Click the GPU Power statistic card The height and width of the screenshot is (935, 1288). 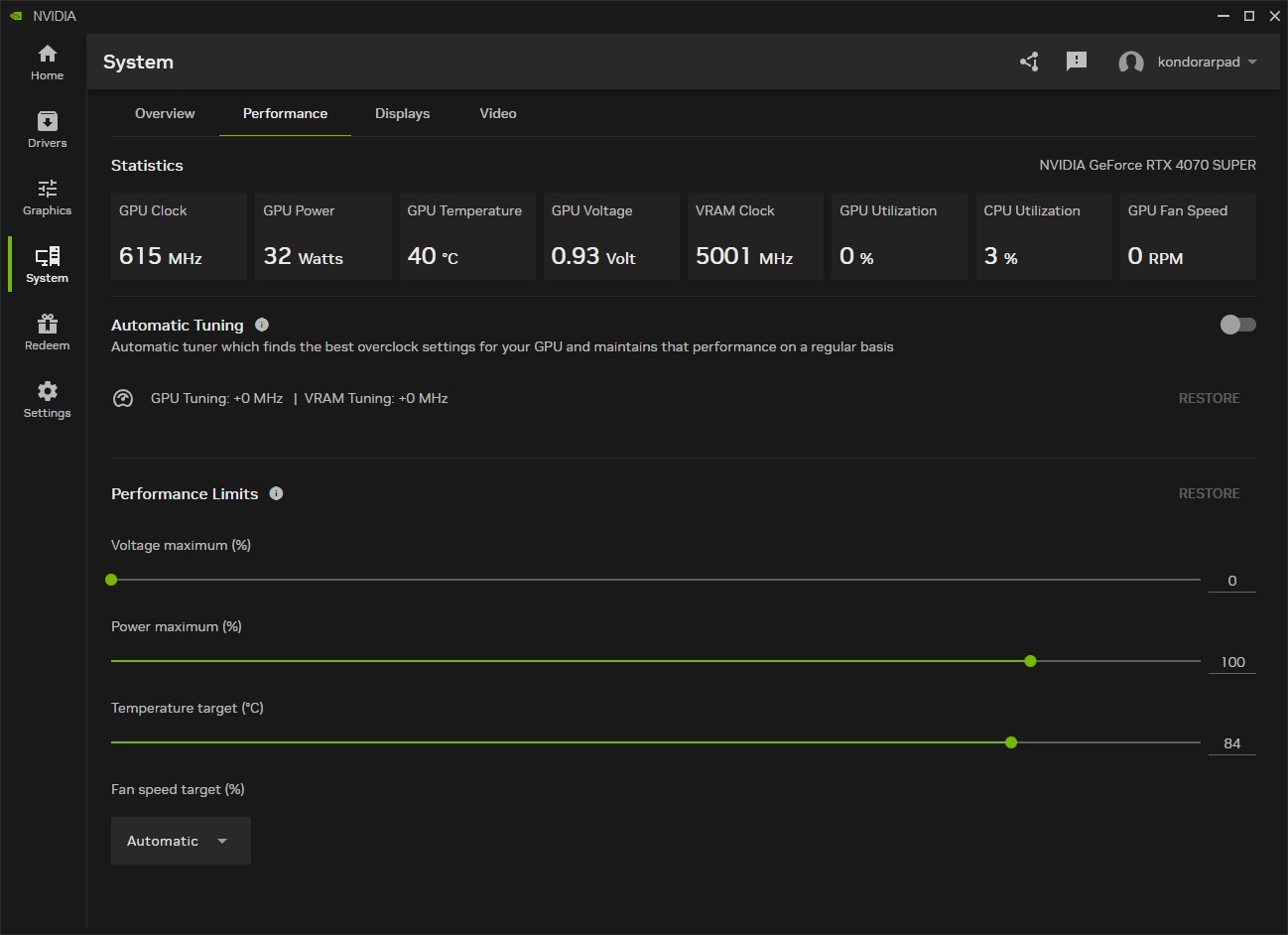click(x=323, y=236)
